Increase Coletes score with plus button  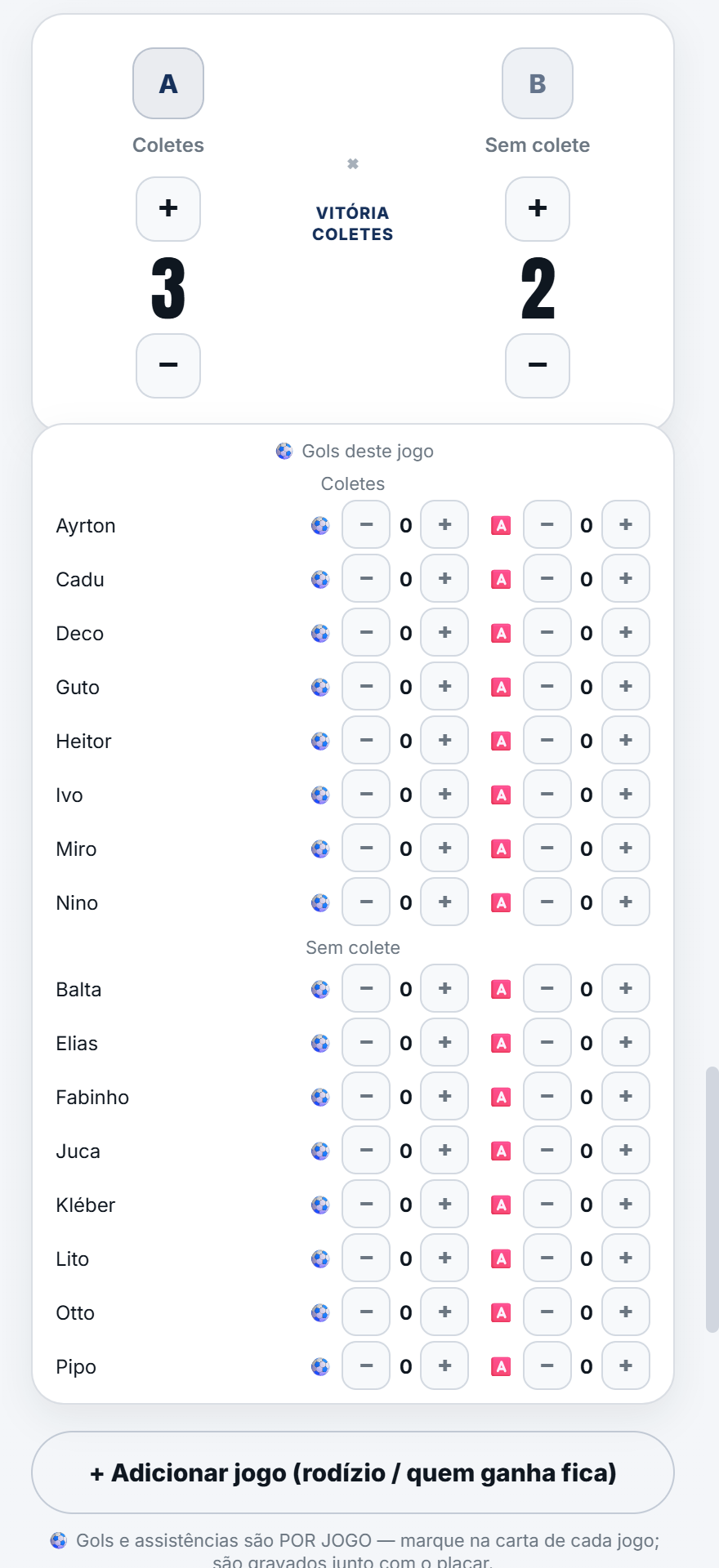pyautogui.click(x=168, y=209)
